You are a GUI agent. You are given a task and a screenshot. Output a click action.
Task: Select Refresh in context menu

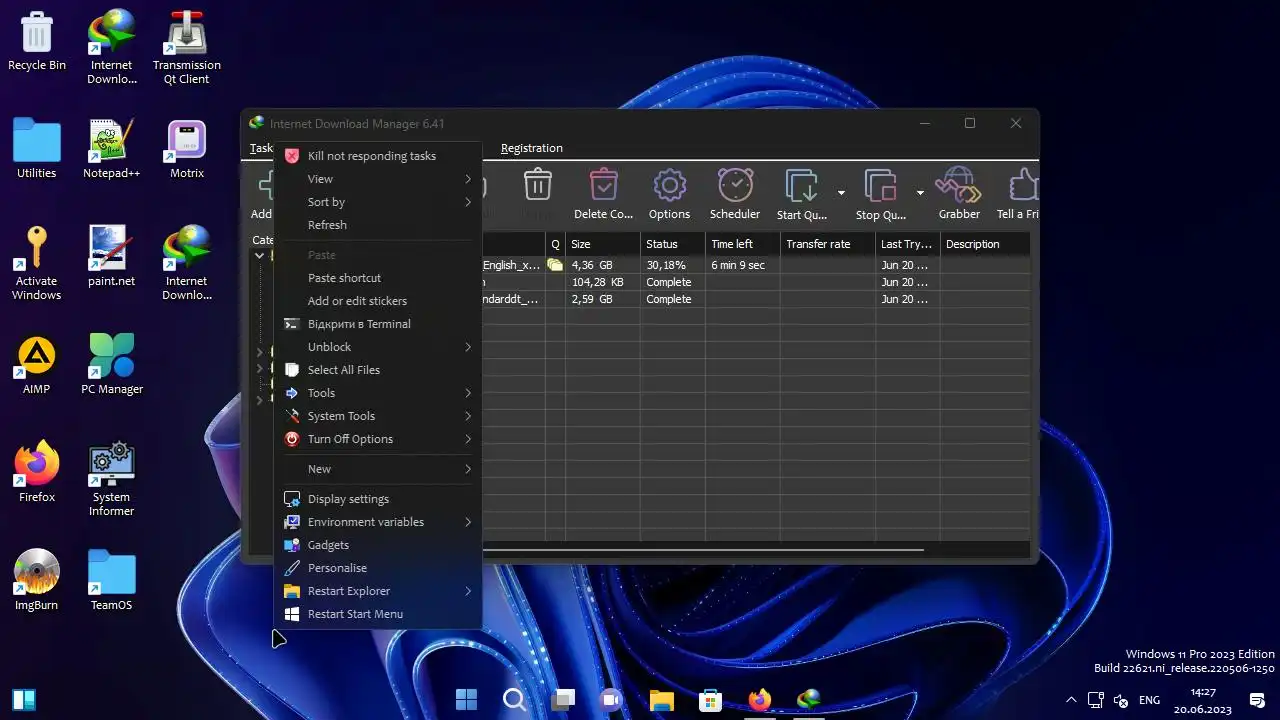[x=378, y=225]
